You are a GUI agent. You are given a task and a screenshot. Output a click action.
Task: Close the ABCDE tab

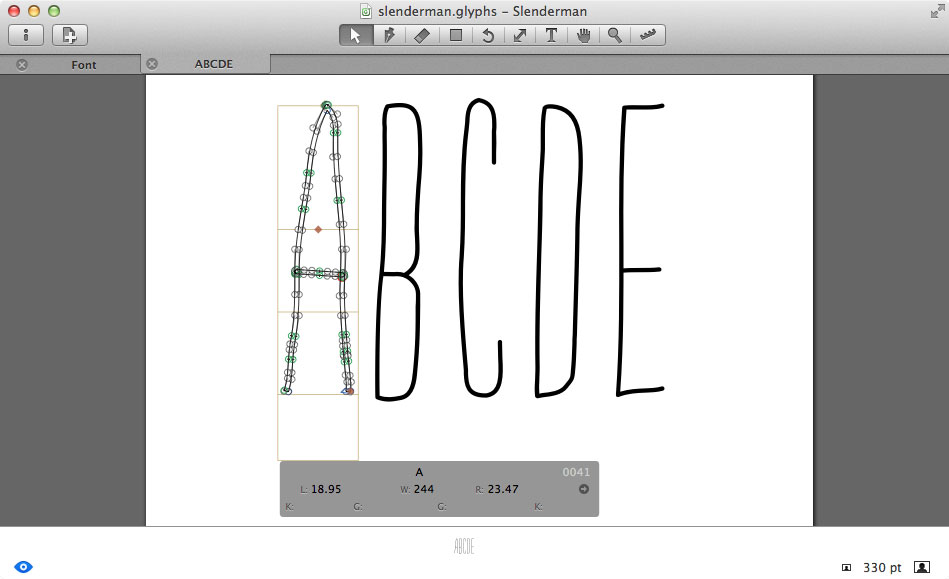(x=152, y=64)
